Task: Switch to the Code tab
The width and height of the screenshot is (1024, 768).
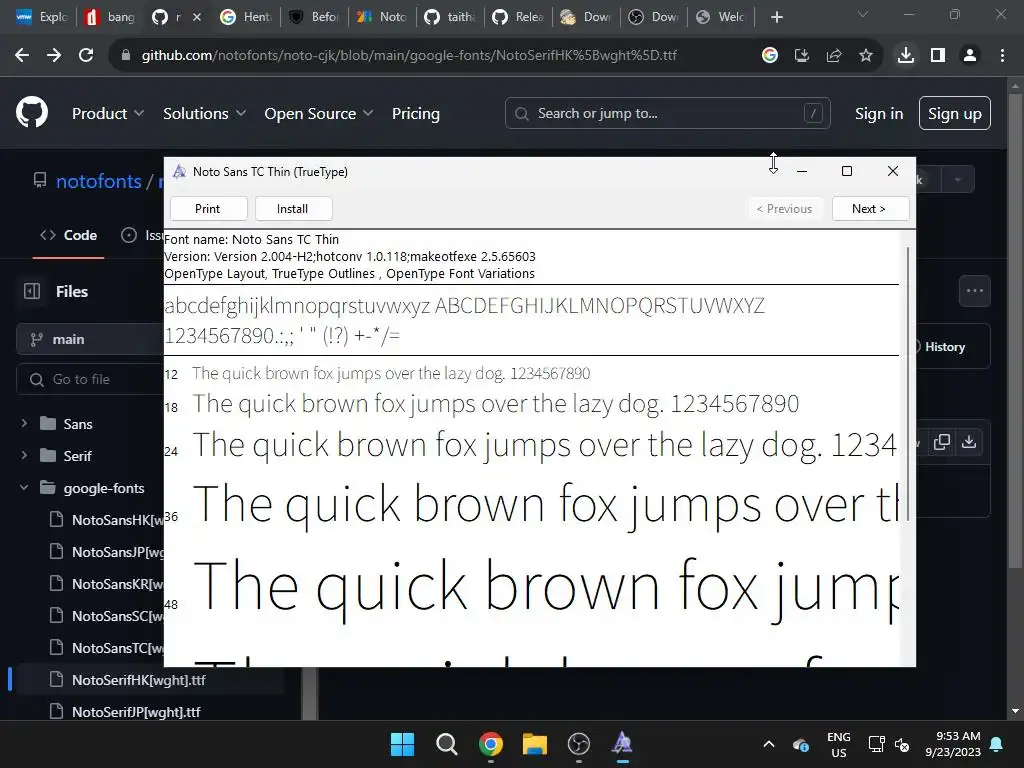Action: tap(69, 235)
